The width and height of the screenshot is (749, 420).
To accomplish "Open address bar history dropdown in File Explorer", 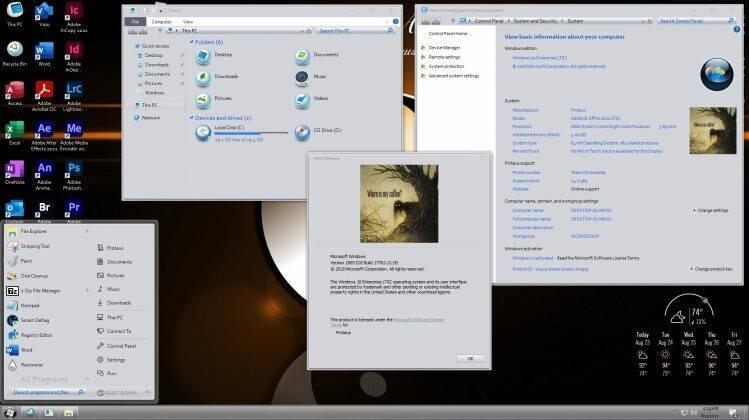I will tap(302, 31).
